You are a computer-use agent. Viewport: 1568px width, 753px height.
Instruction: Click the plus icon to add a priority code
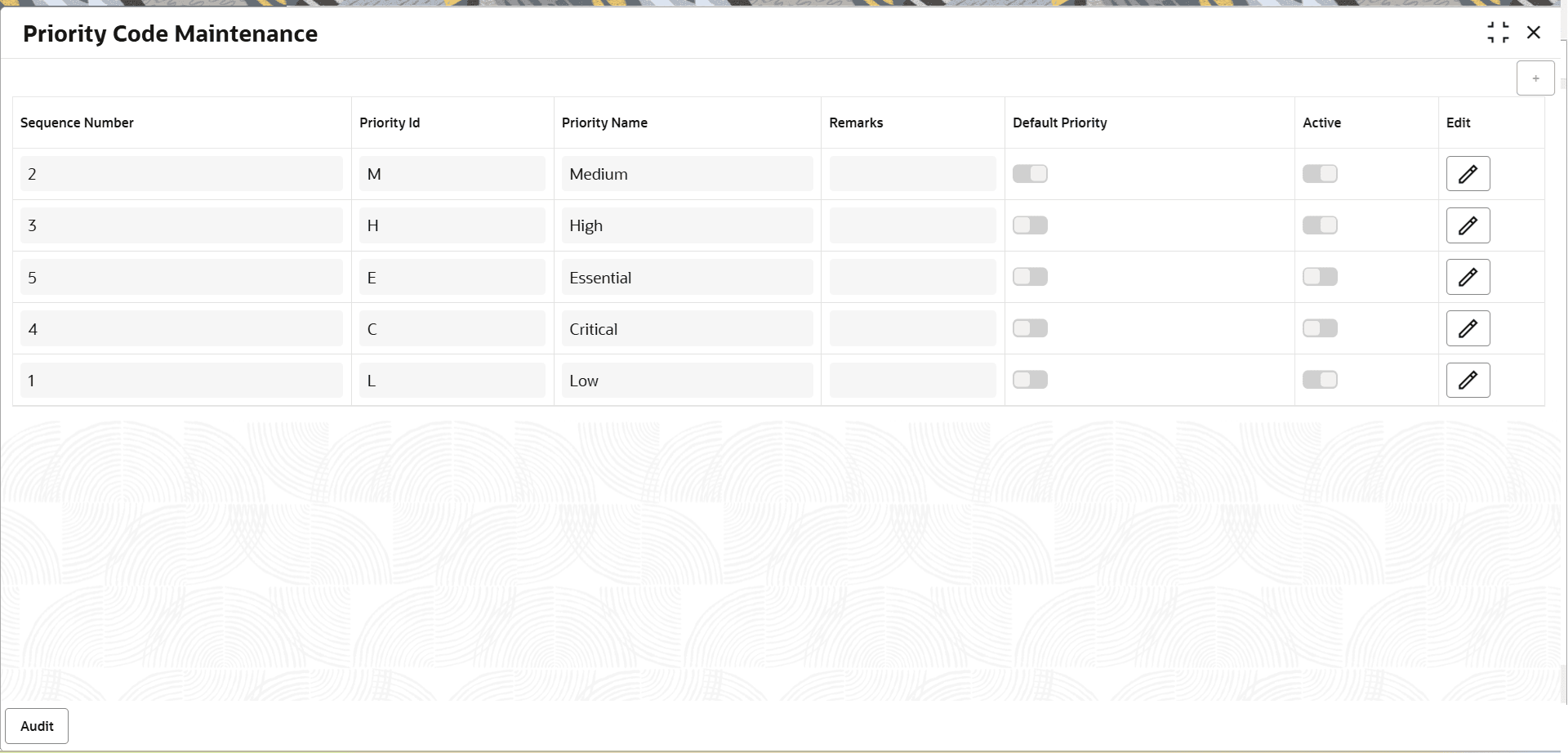pyautogui.click(x=1535, y=78)
